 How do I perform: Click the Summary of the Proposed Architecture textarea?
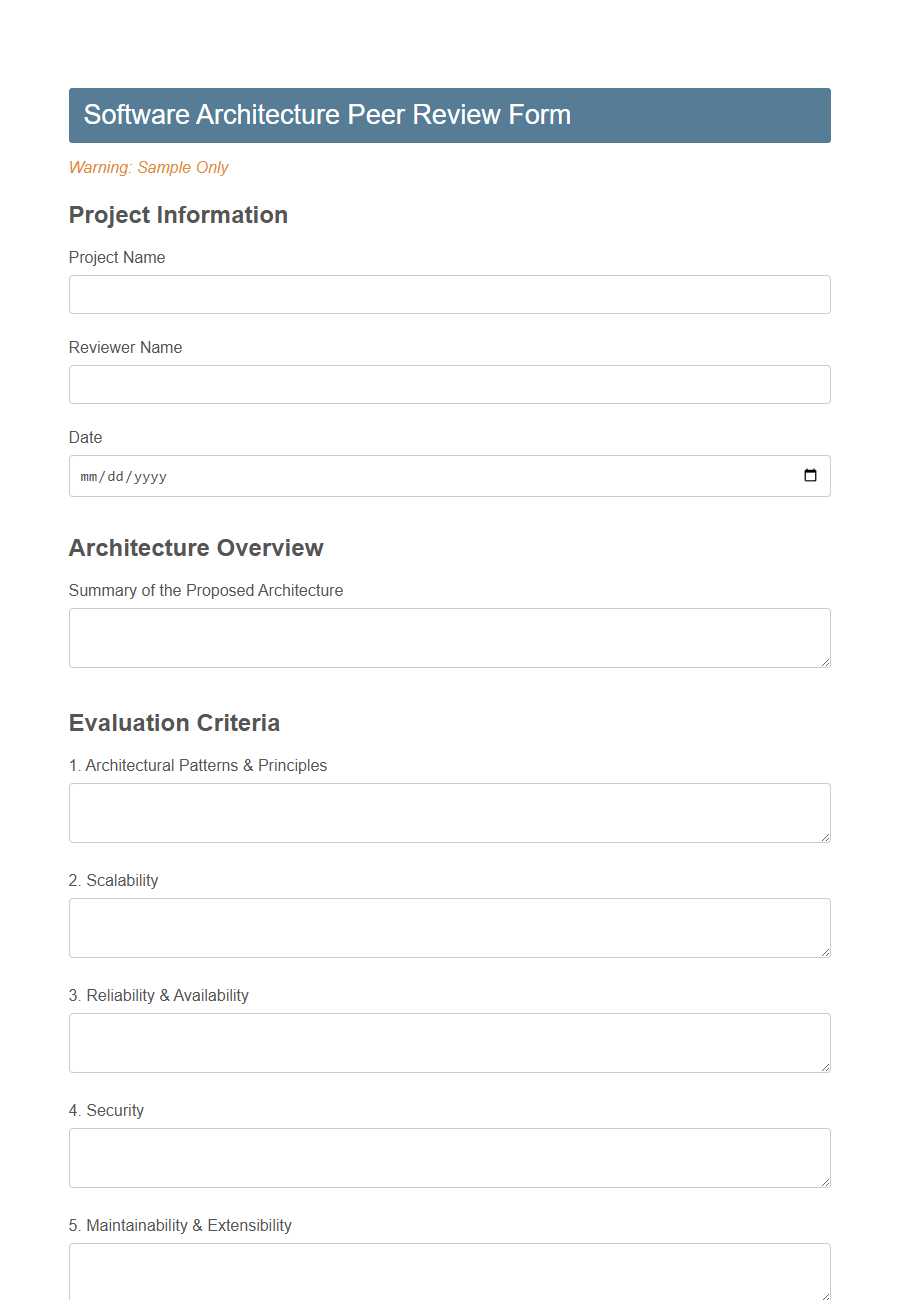click(x=449, y=637)
